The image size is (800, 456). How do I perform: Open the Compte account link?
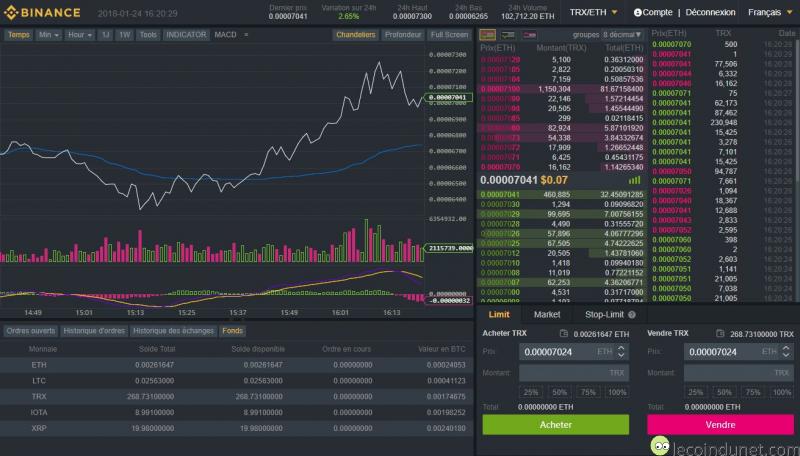coord(657,12)
